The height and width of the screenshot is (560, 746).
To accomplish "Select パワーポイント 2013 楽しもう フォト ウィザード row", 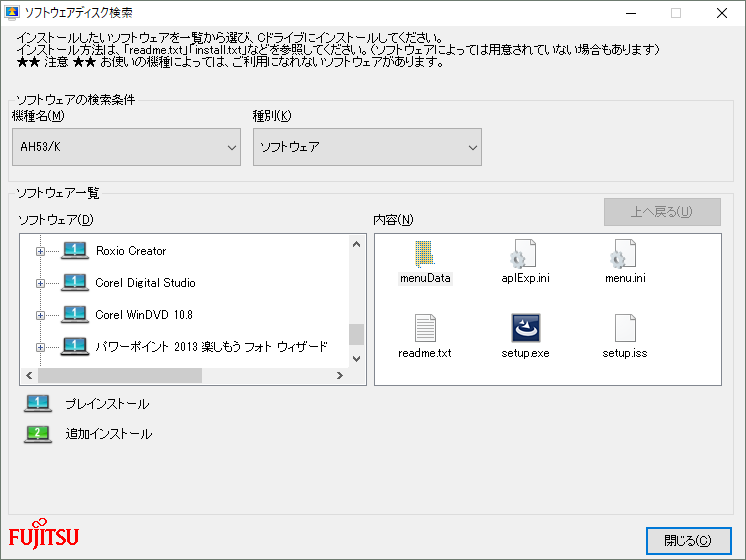I will (211, 346).
